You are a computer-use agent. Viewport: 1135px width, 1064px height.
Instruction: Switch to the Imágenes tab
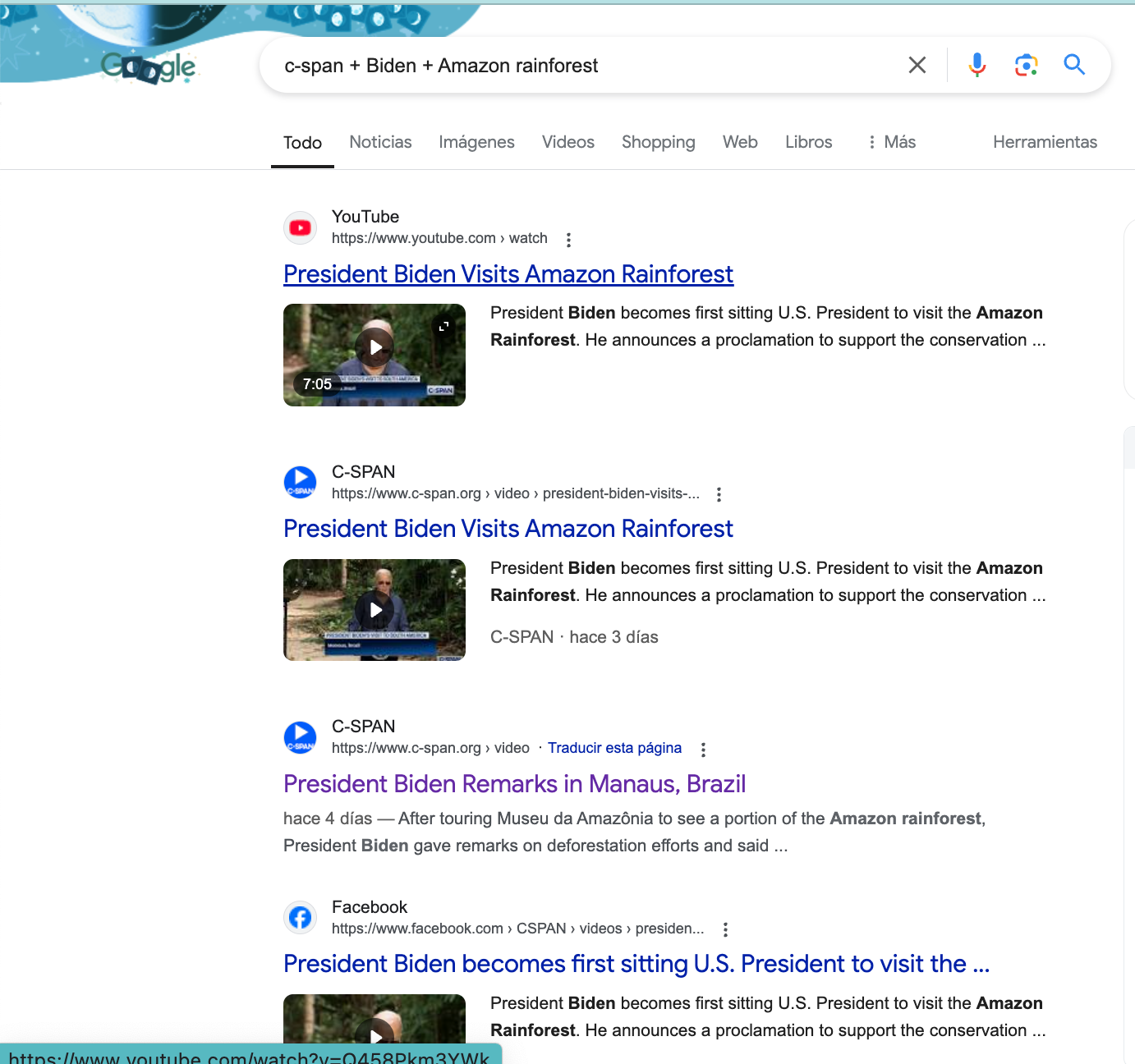476,142
